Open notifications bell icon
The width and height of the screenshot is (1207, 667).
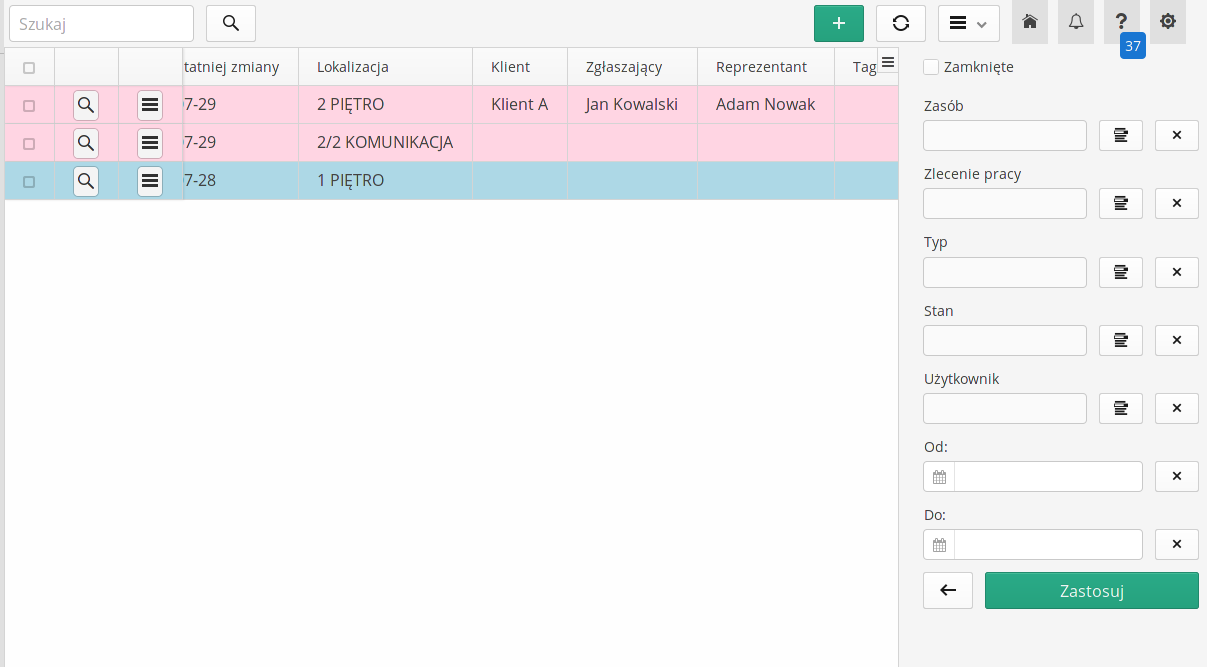pyautogui.click(x=1075, y=22)
